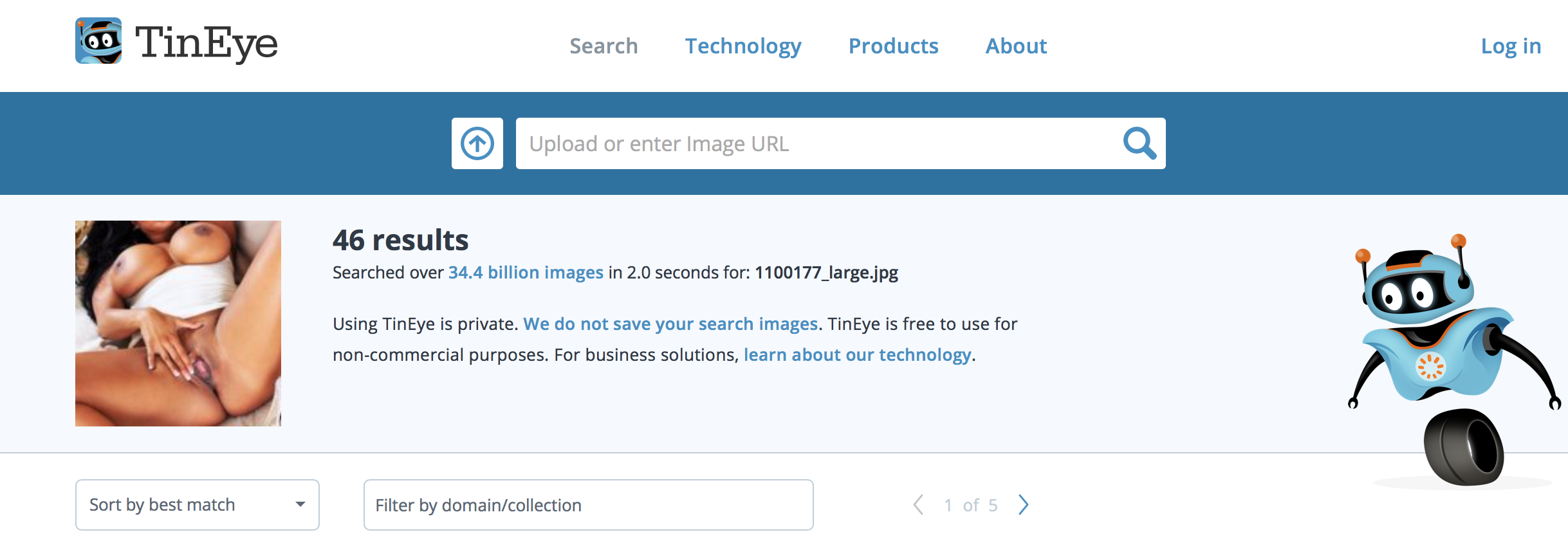Open the Technology nav item
Screen dimensions: 1568x557
743,46
